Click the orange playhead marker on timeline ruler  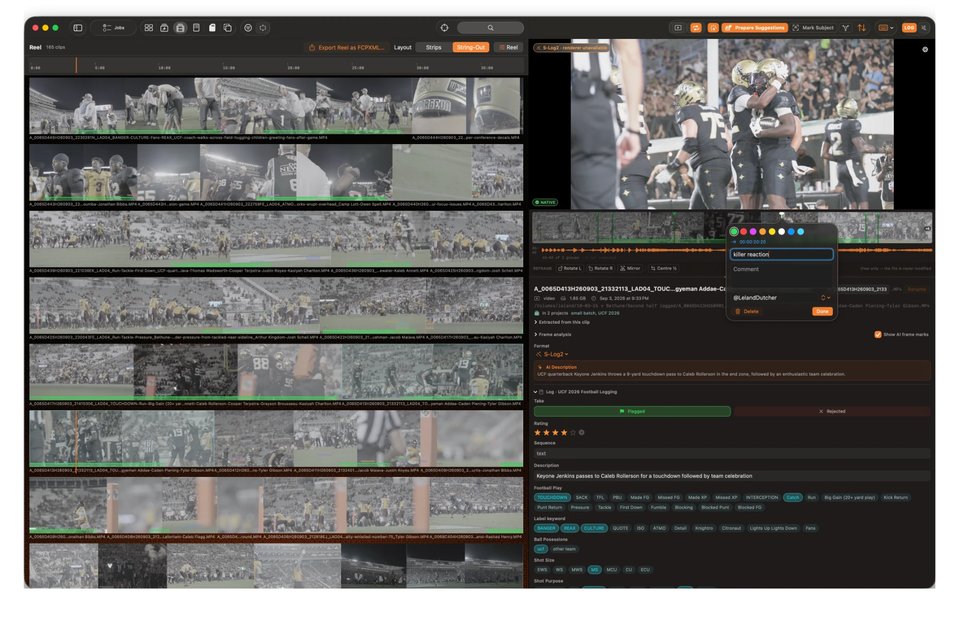[x=77, y=66]
